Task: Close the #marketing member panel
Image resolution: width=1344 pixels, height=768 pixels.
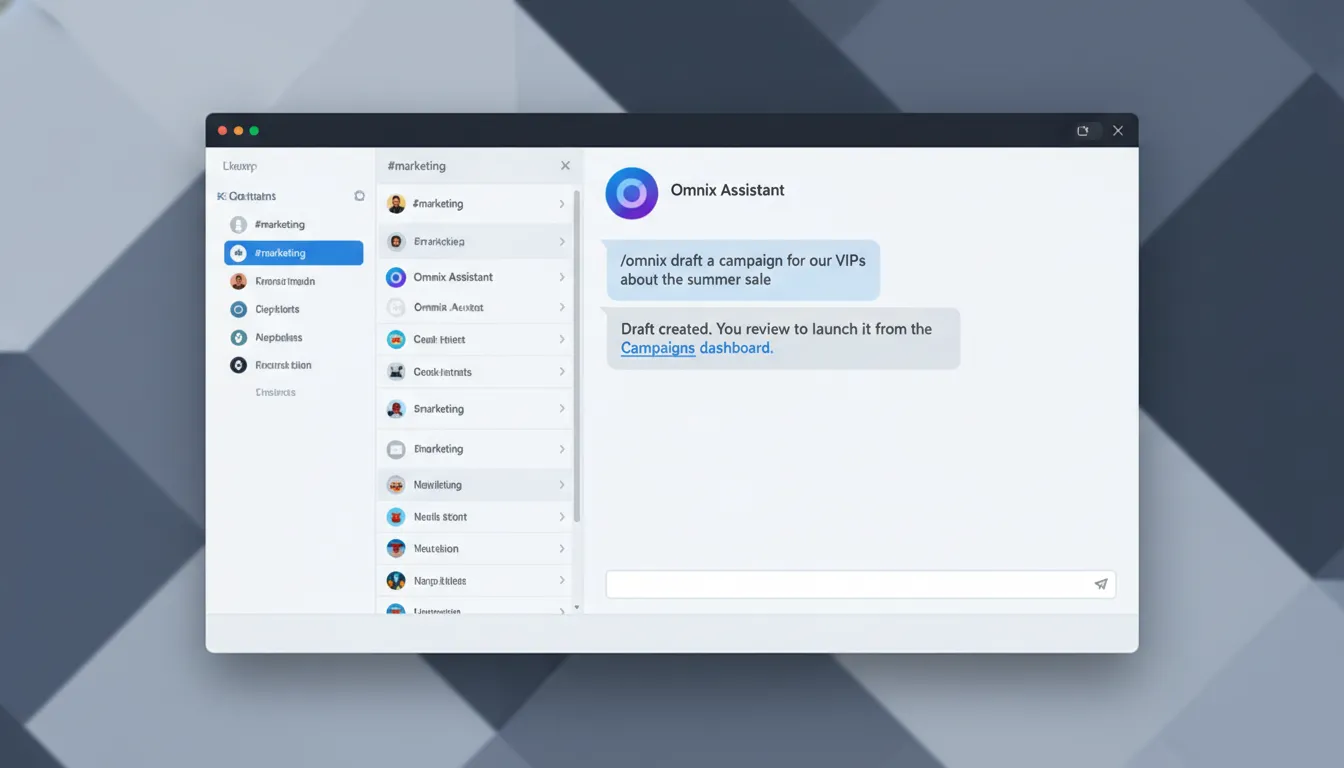Action: pyautogui.click(x=565, y=165)
